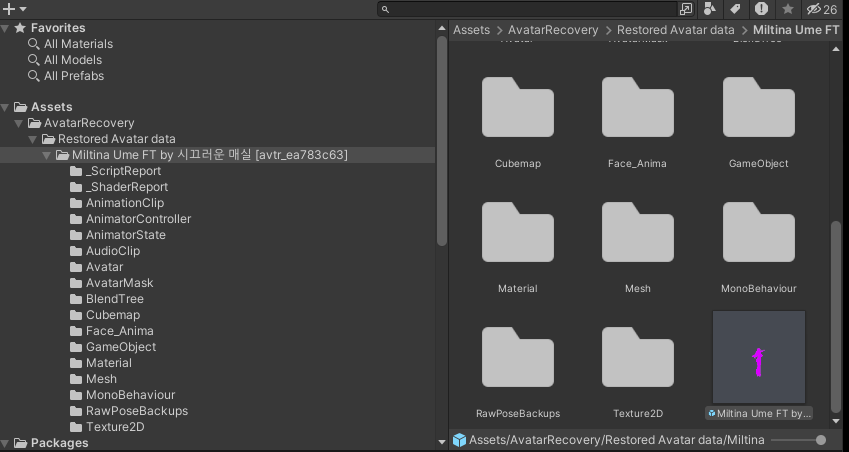Collapse the Favorites section

(x=5, y=28)
